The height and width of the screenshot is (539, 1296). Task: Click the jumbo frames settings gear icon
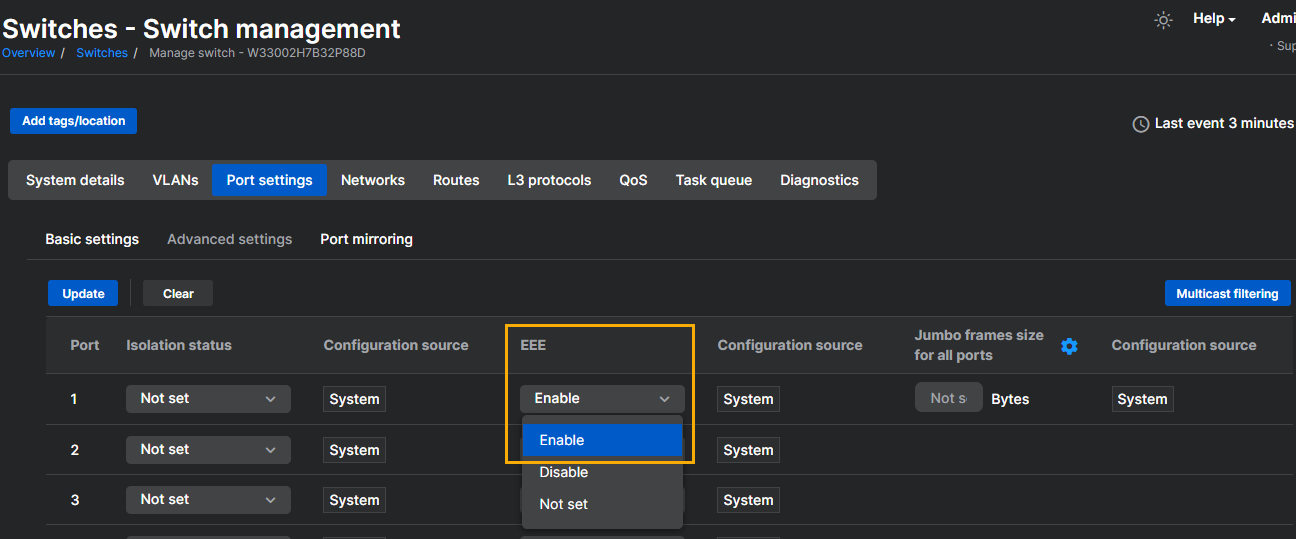pos(1069,346)
